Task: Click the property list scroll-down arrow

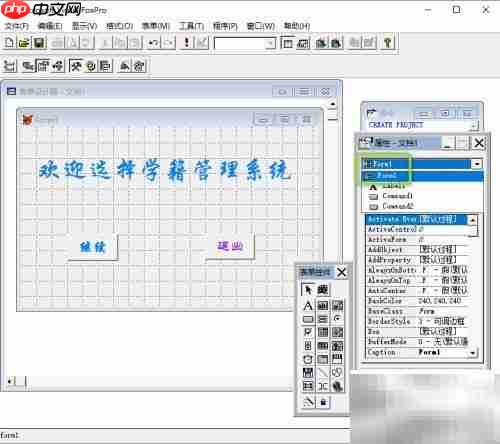Action: click(x=472, y=352)
